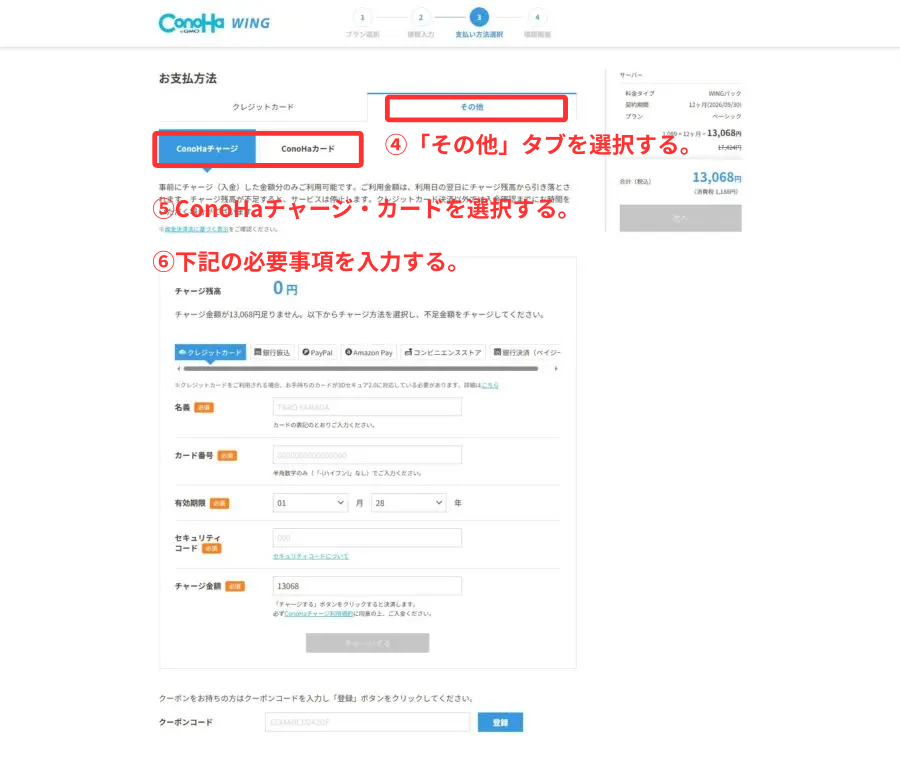Image resolution: width=900 pixels, height=763 pixels.
Task: Click the payment methods horizontal scrollbar
Action: (x=360, y=368)
